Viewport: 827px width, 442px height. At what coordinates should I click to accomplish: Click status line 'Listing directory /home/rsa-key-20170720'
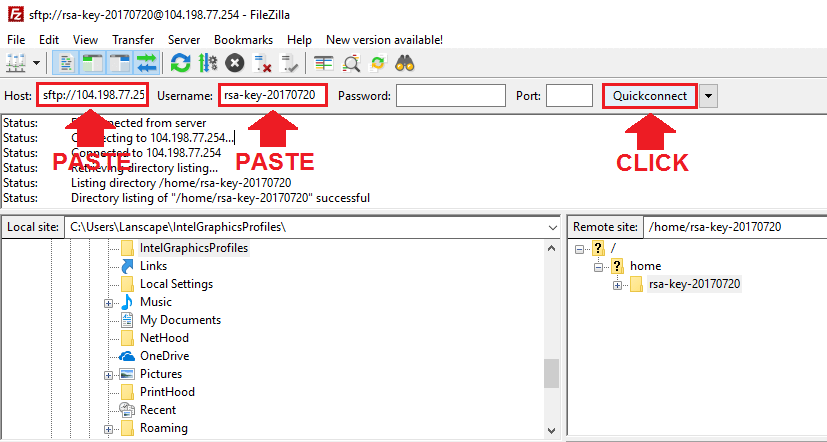(x=181, y=183)
